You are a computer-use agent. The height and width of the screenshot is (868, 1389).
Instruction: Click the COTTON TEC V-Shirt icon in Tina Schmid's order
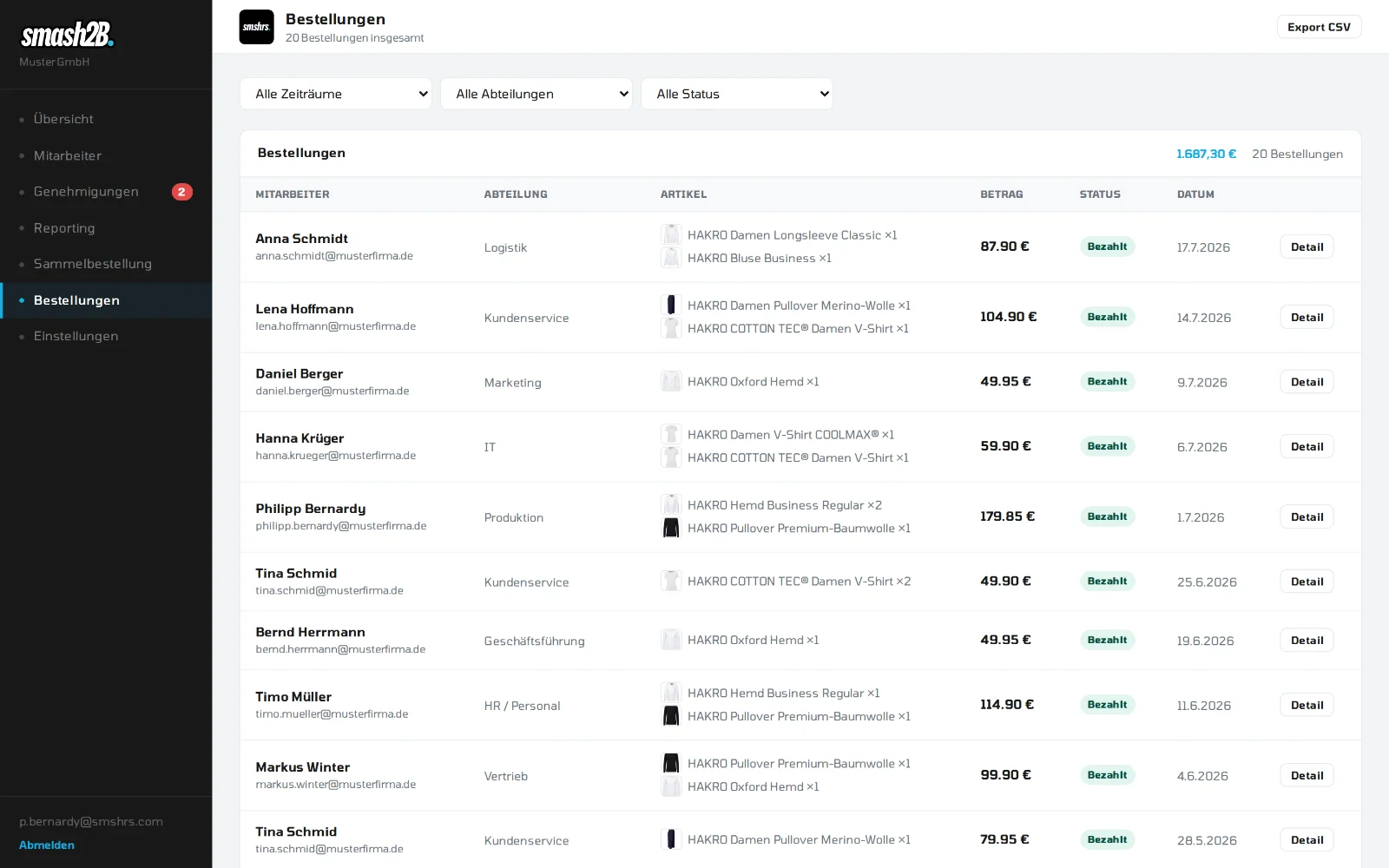671,581
